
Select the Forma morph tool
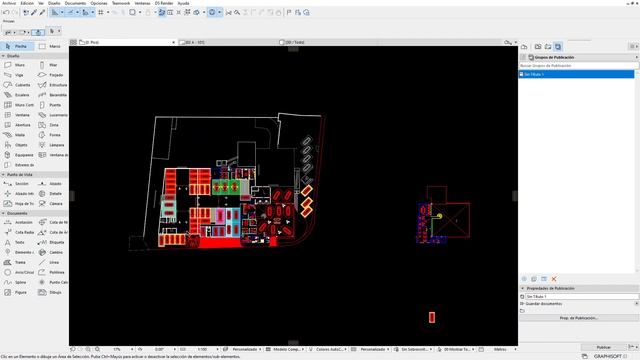tap(51, 135)
